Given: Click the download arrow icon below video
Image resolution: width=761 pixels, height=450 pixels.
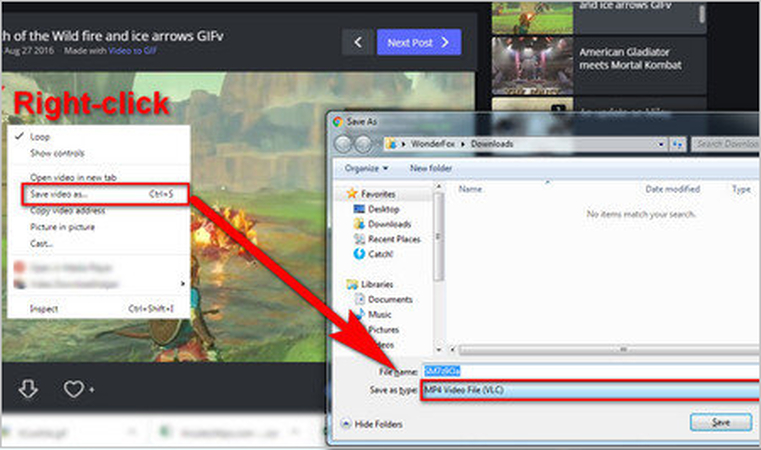Looking at the screenshot, I should (x=28, y=389).
